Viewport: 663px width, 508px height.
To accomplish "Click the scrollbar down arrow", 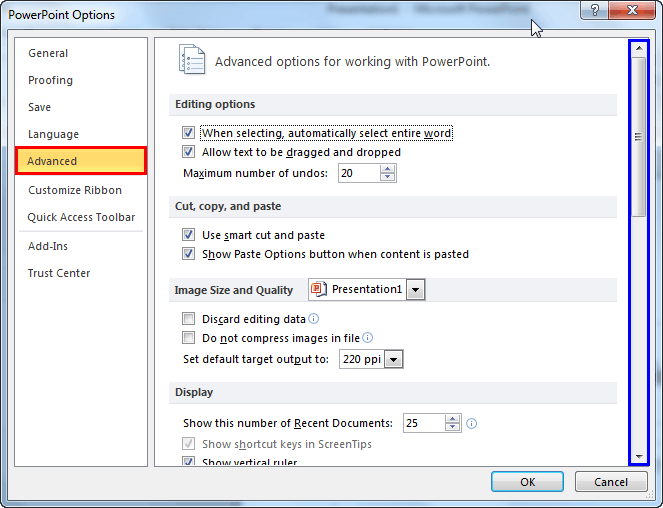I will tap(639, 456).
